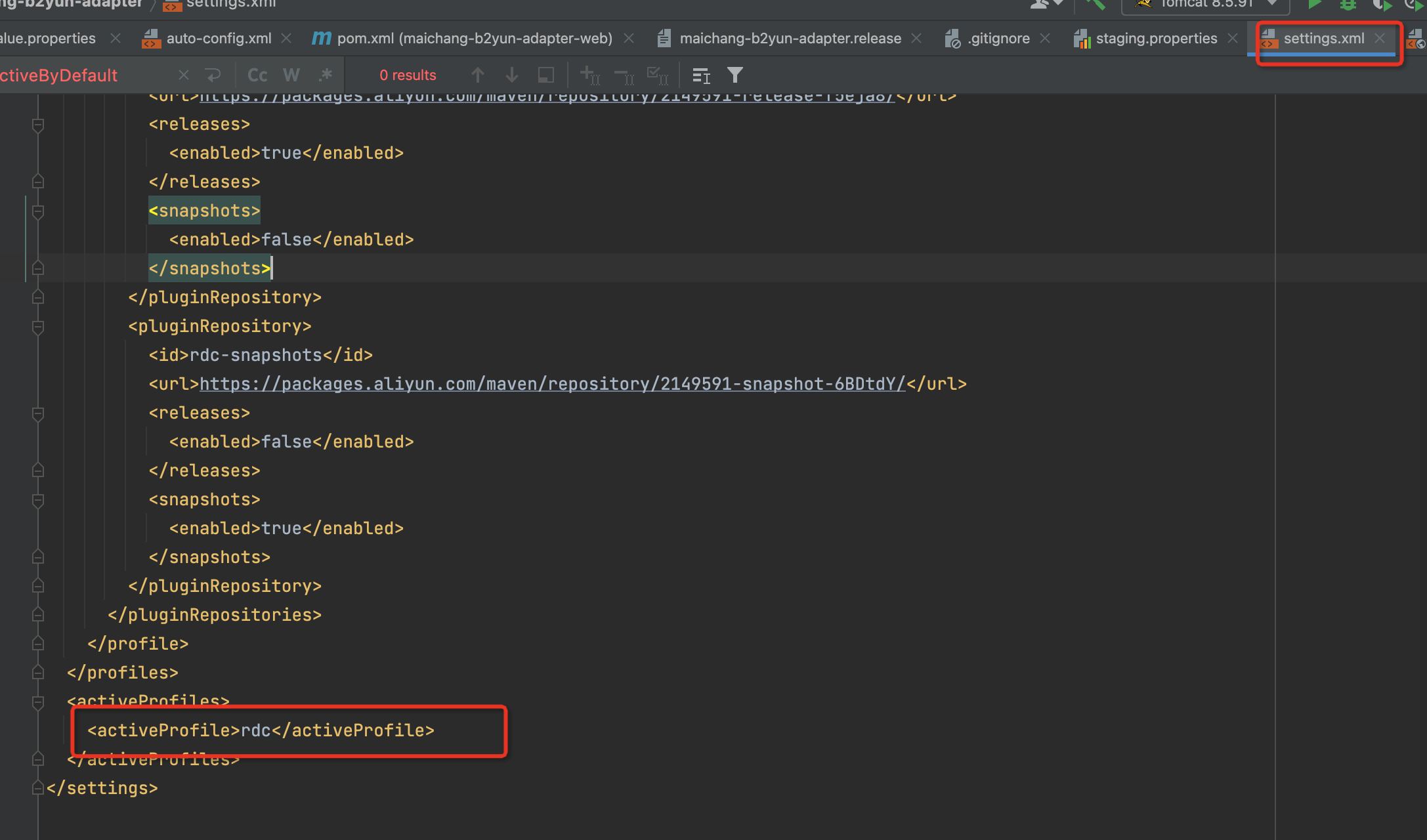The height and width of the screenshot is (840, 1427).
Task: Unselect occurrence icon in search bar
Action: (x=624, y=76)
